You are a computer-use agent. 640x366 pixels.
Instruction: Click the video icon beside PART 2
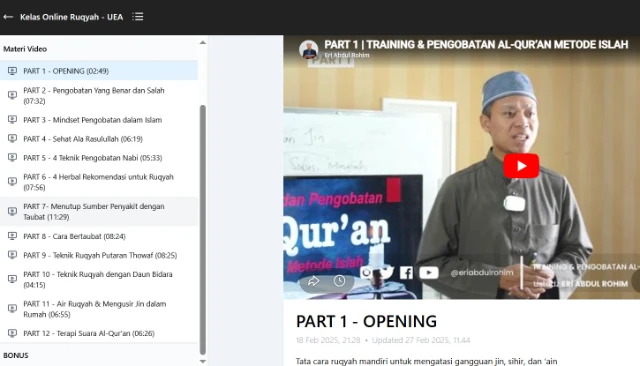coord(13,95)
